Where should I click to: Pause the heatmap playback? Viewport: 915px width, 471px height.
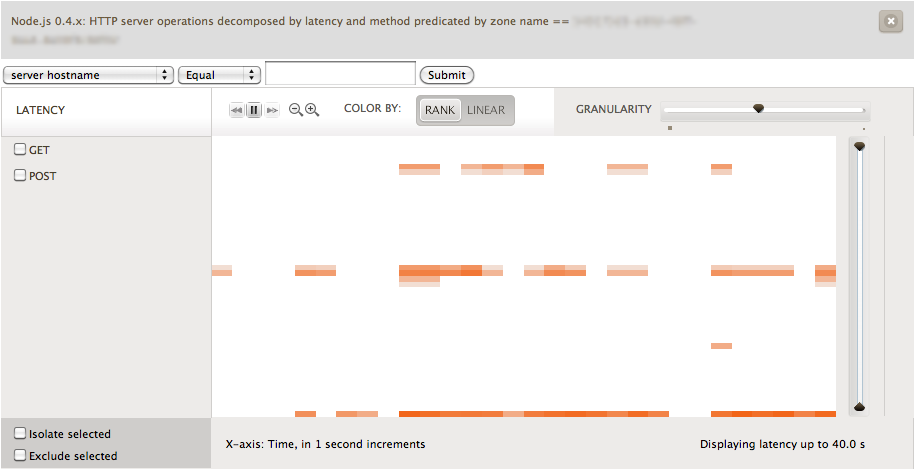254,110
